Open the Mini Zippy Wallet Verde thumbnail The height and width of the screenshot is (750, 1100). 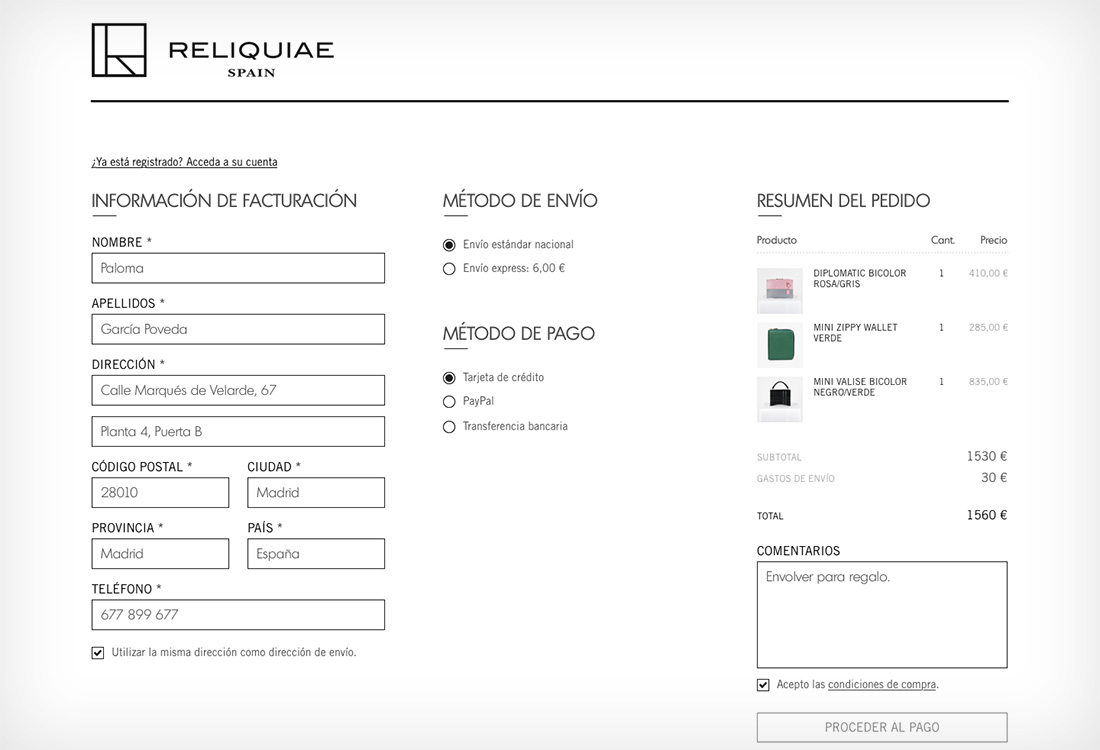pos(779,344)
